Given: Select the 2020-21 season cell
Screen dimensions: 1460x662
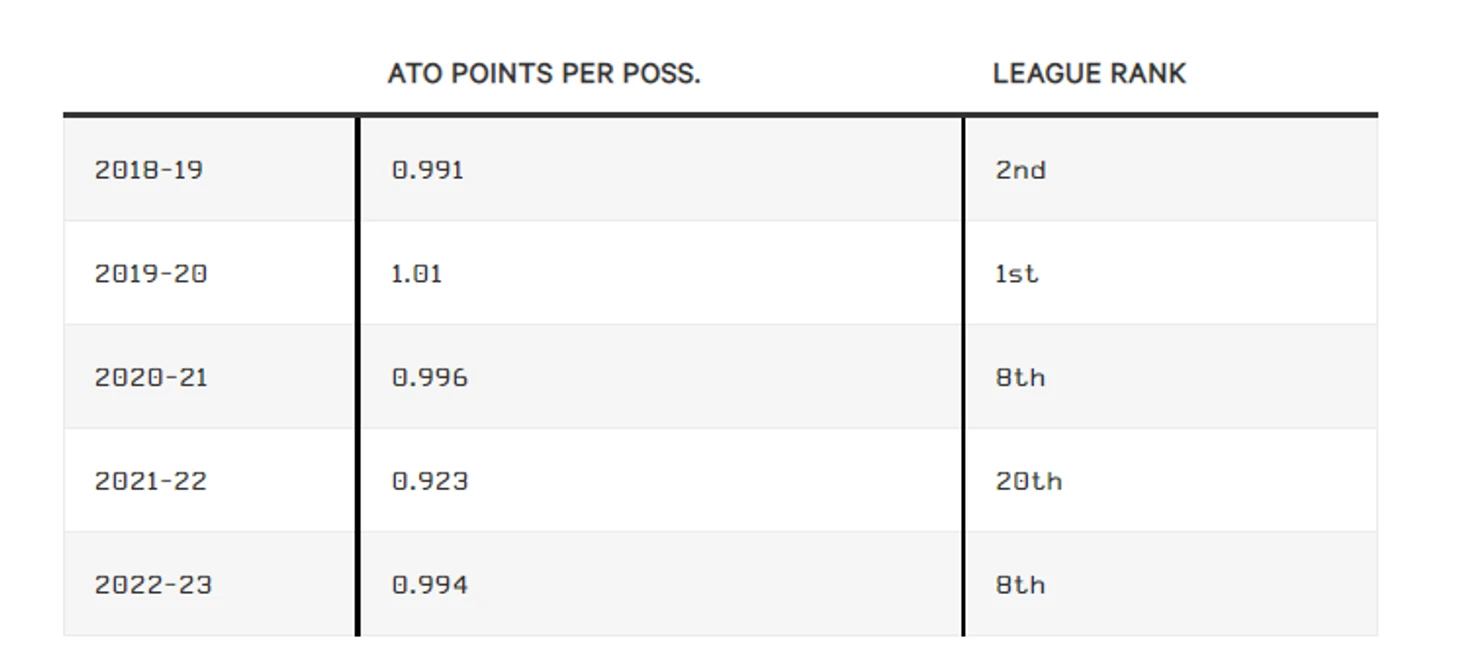Looking at the screenshot, I should click(150, 377).
